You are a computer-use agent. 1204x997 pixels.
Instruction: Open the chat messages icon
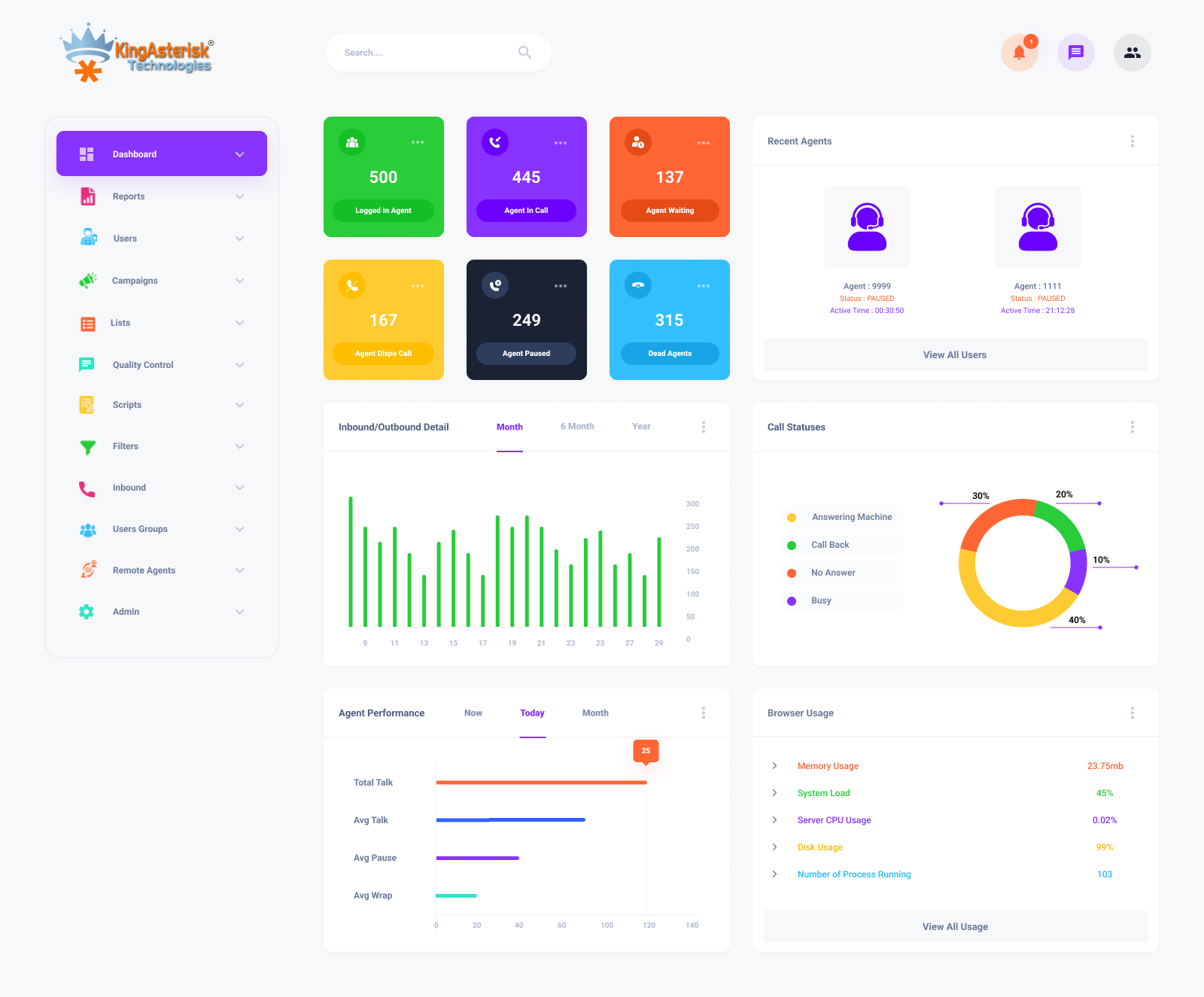(1076, 53)
